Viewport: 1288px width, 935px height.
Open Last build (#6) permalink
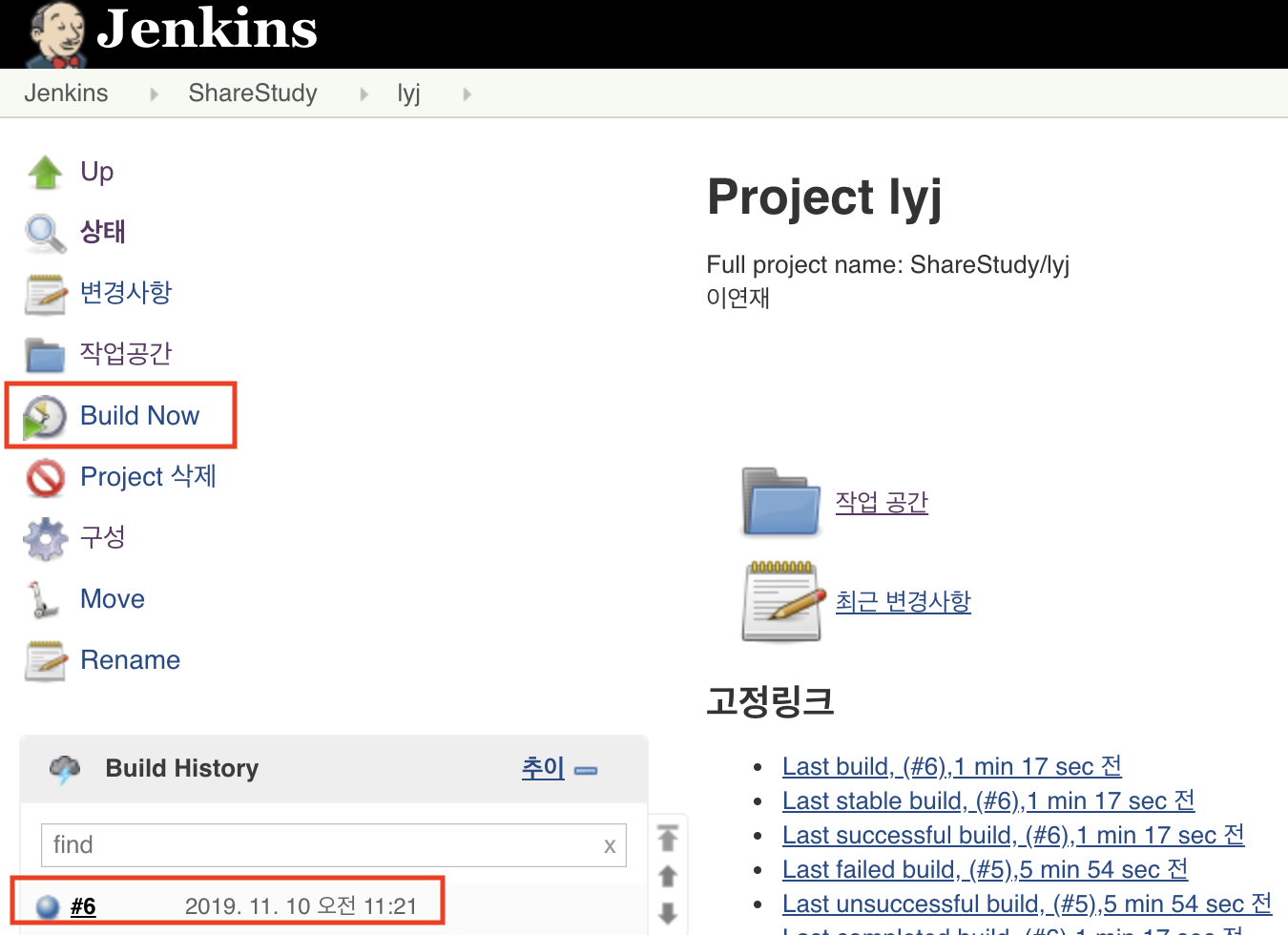952,766
